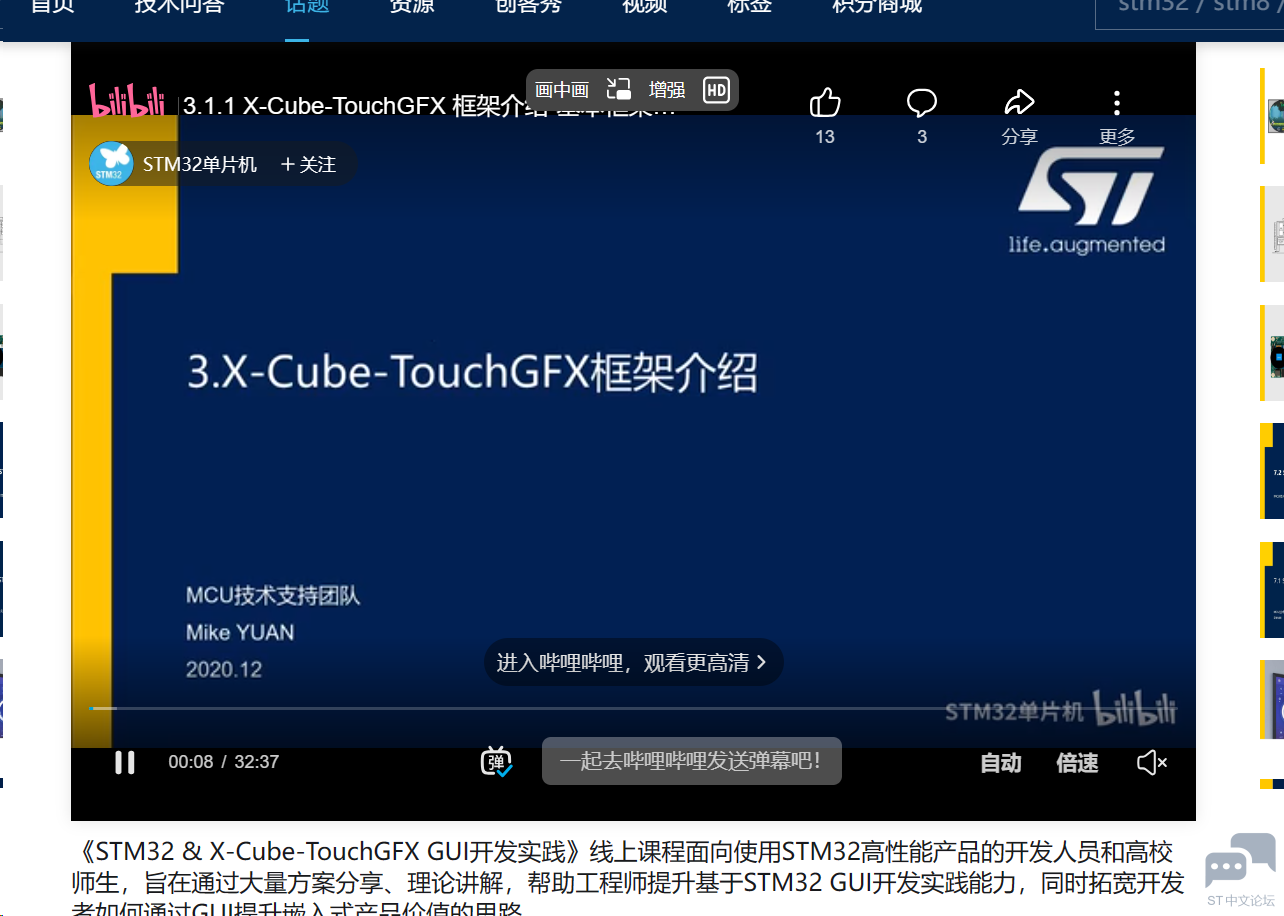
Task: Visit the 积分商城 navigation tab
Action: pyautogui.click(x=877, y=6)
